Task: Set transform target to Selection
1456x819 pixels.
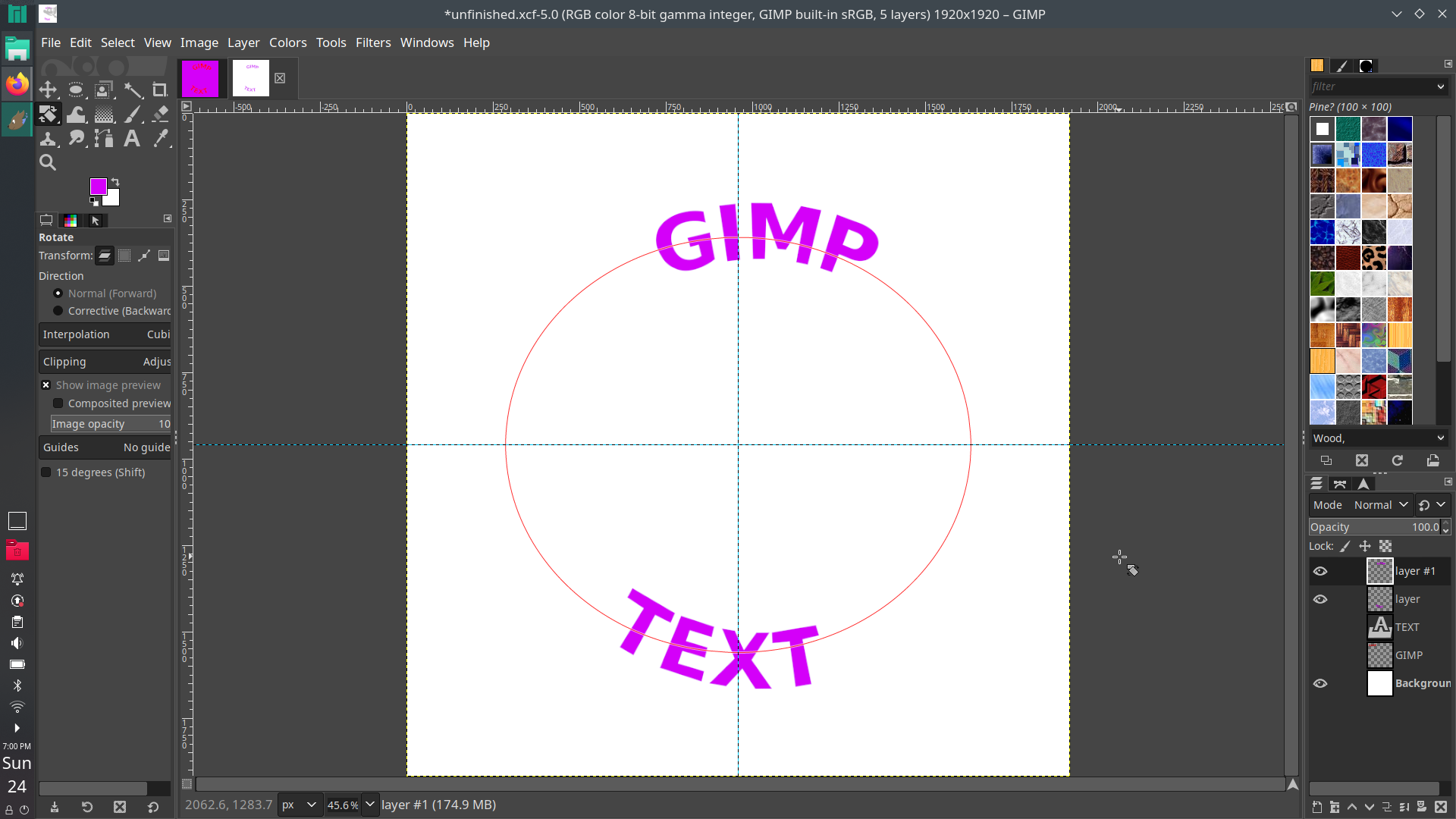Action: (124, 256)
